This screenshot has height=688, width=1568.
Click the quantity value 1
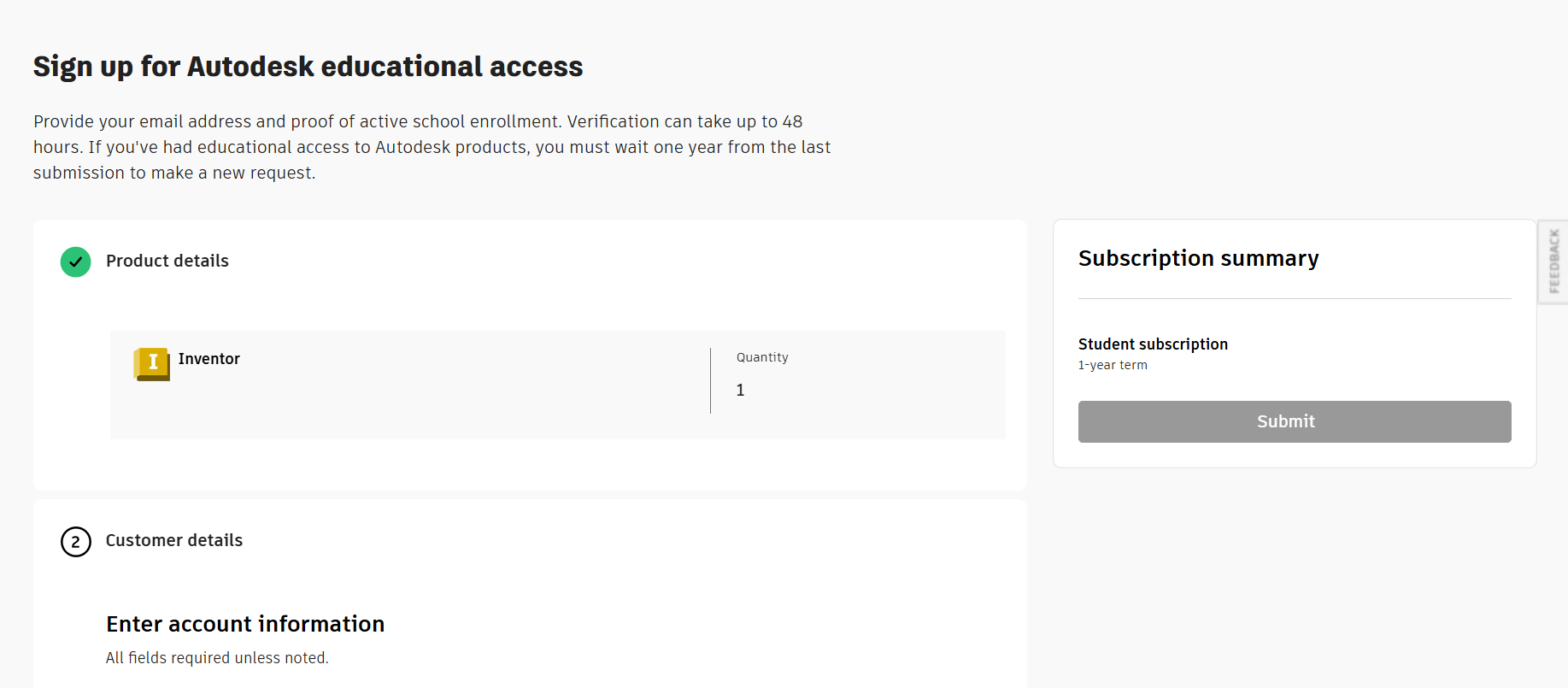pos(741,391)
